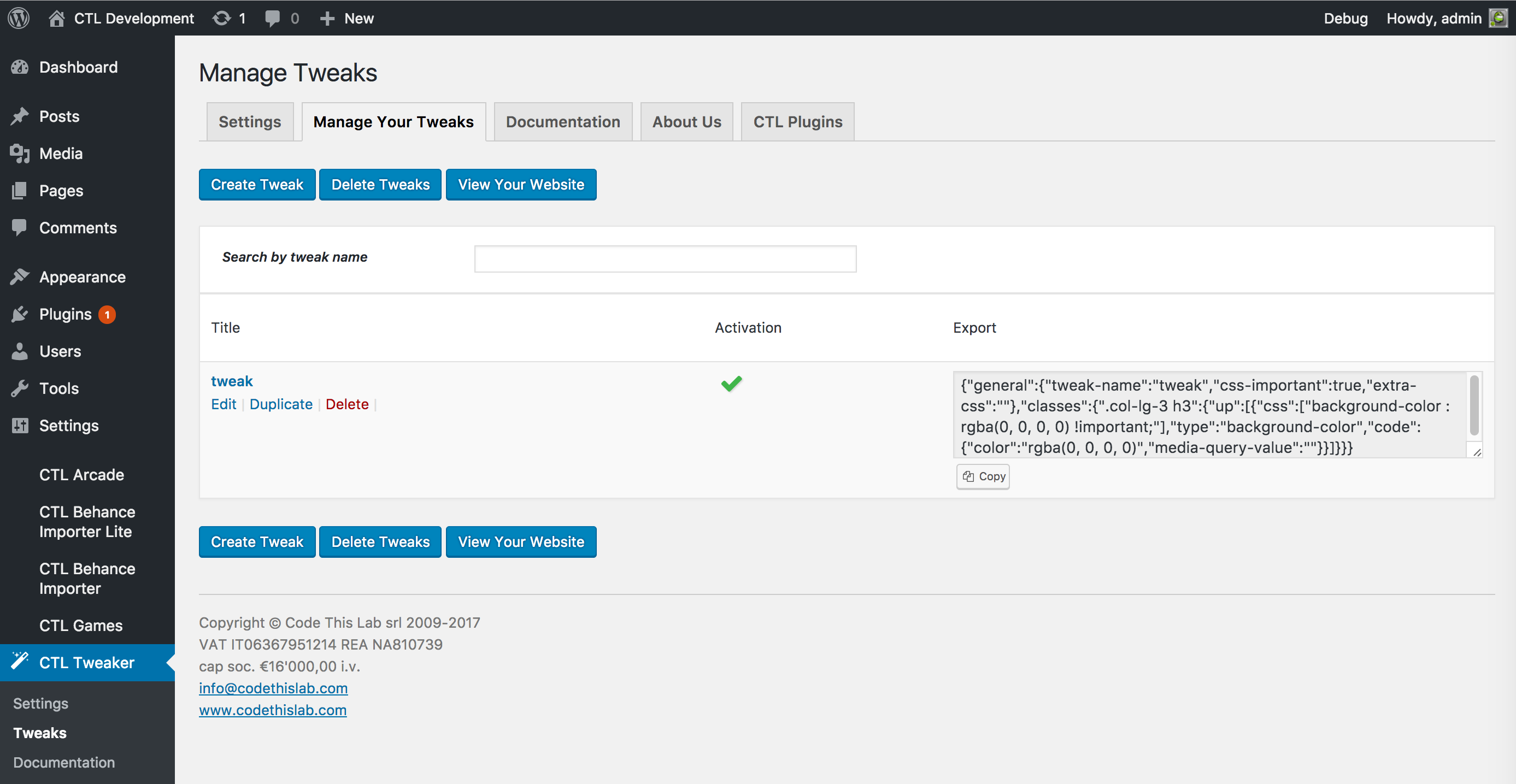Click the Media icon in sidebar
1516x784 pixels.
(x=20, y=154)
